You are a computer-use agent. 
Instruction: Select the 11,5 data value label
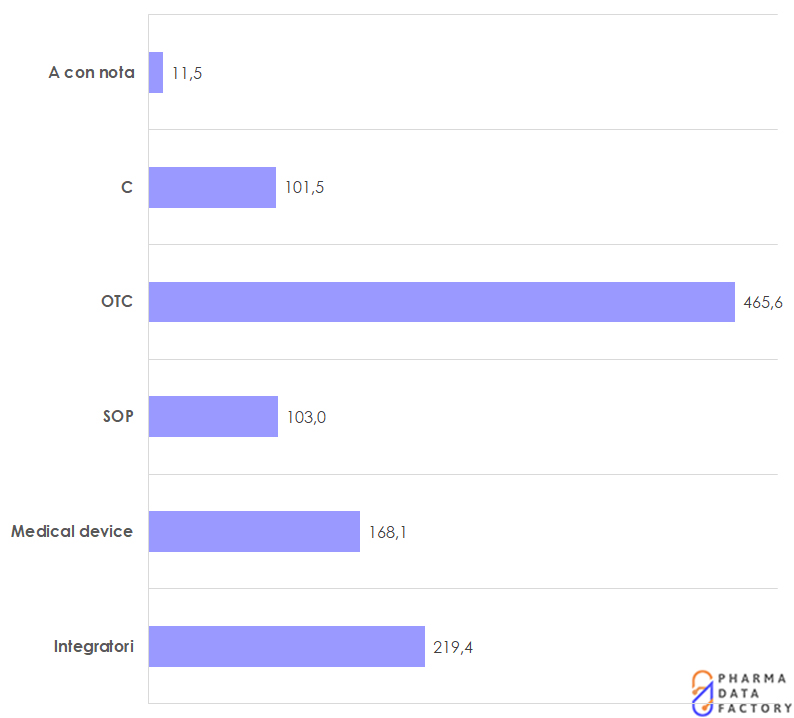click(187, 74)
